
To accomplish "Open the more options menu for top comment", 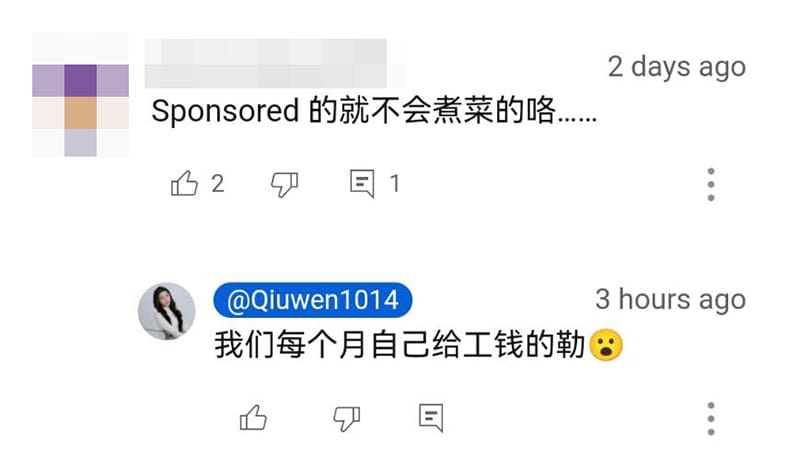I will 711,184.
